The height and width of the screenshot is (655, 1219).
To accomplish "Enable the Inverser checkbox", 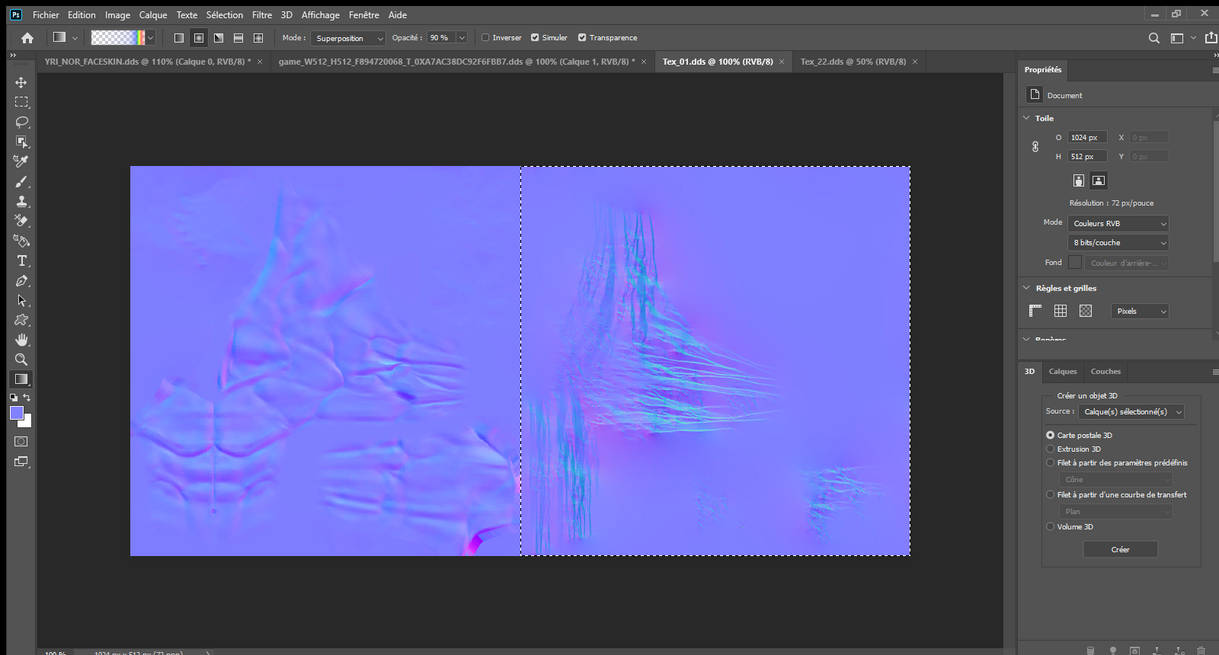I will tap(485, 38).
